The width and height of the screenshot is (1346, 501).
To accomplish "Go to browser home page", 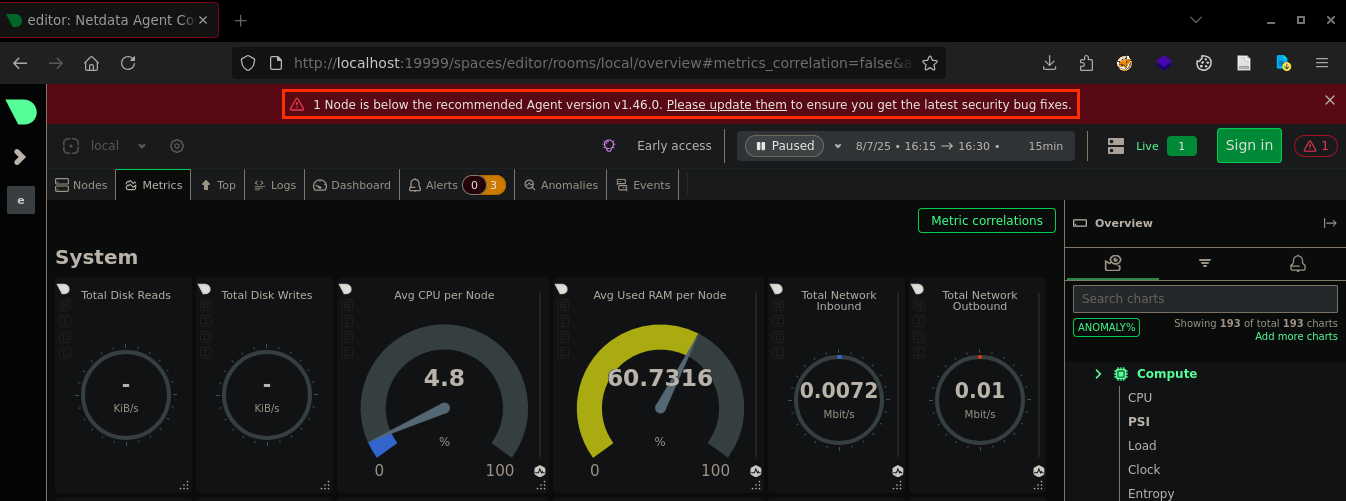I will tap(91, 63).
